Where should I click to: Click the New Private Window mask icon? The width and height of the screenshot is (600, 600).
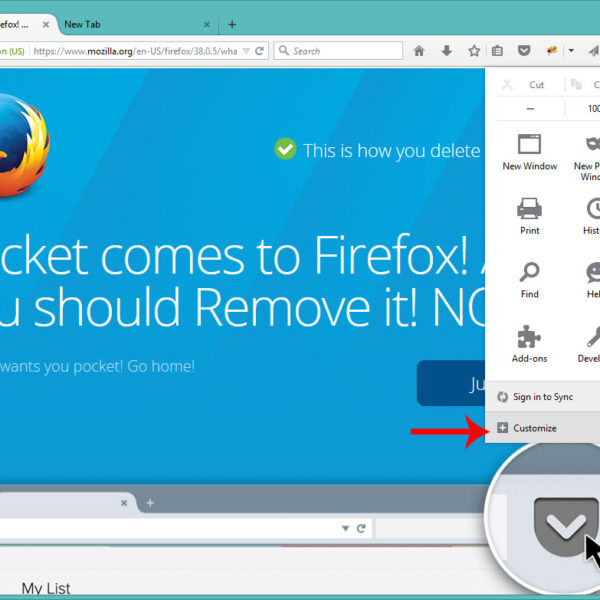pos(593,144)
